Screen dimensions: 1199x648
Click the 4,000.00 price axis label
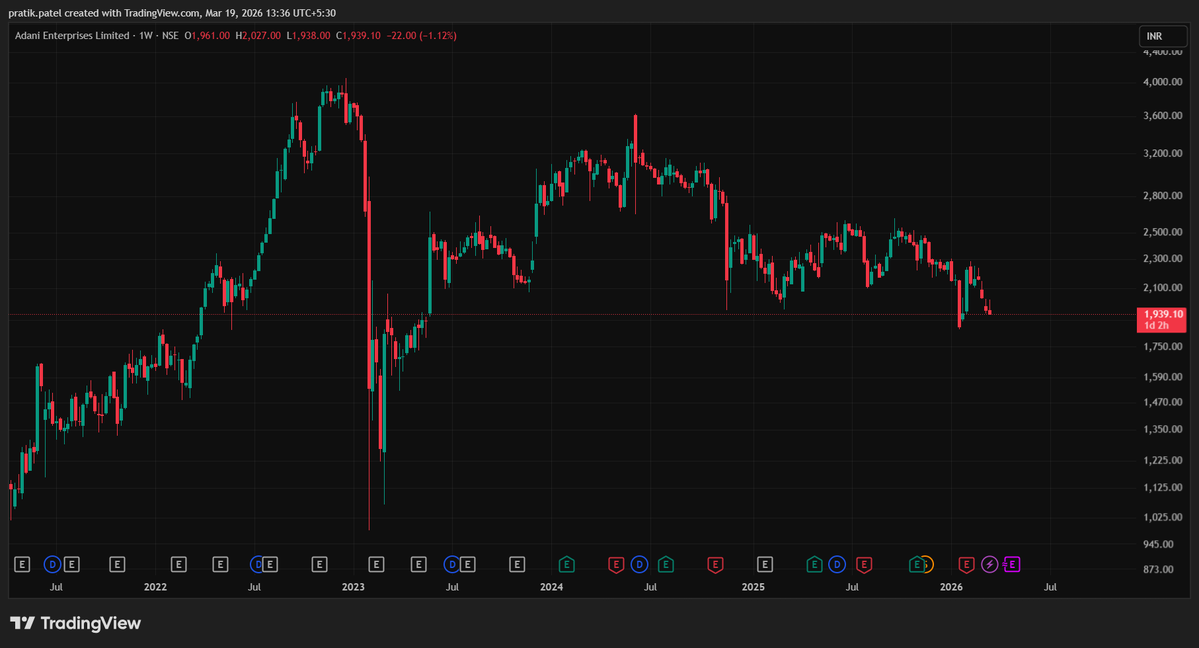[1162, 82]
